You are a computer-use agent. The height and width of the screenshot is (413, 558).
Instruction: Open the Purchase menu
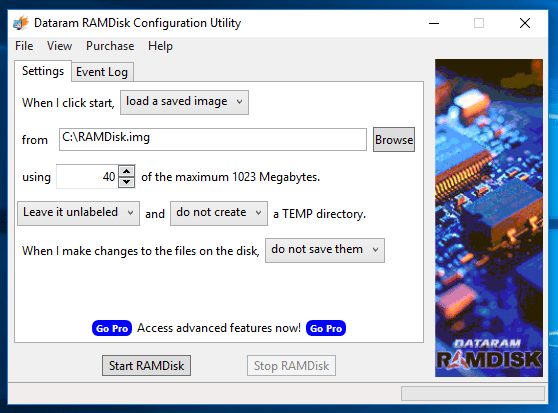110,46
